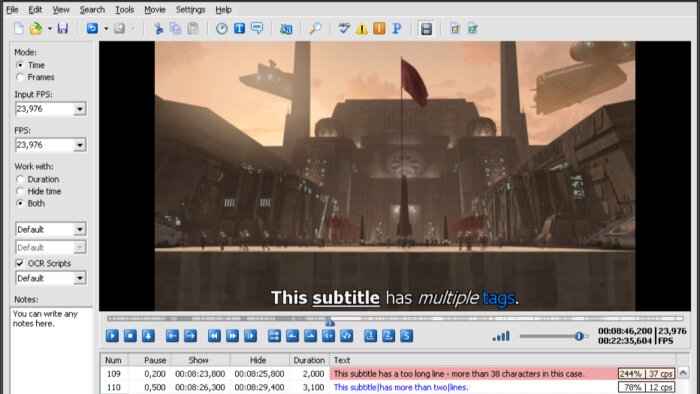Image resolution: width=700 pixels, height=394 pixels.
Task: Open the Default dropdown under OCR Scripts
Action: 79,278
